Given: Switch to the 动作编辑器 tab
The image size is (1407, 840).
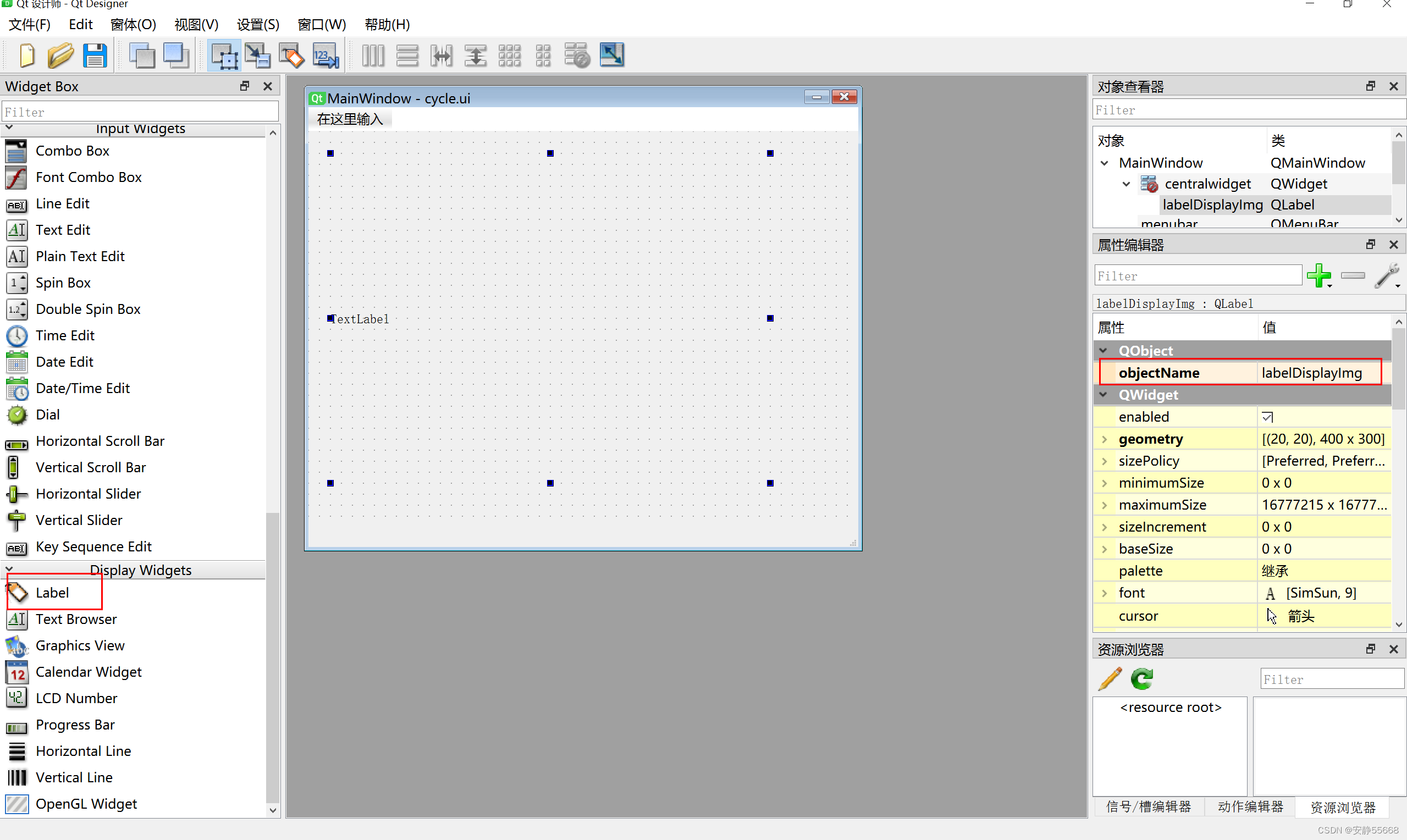Looking at the screenshot, I should tap(1250, 806).
